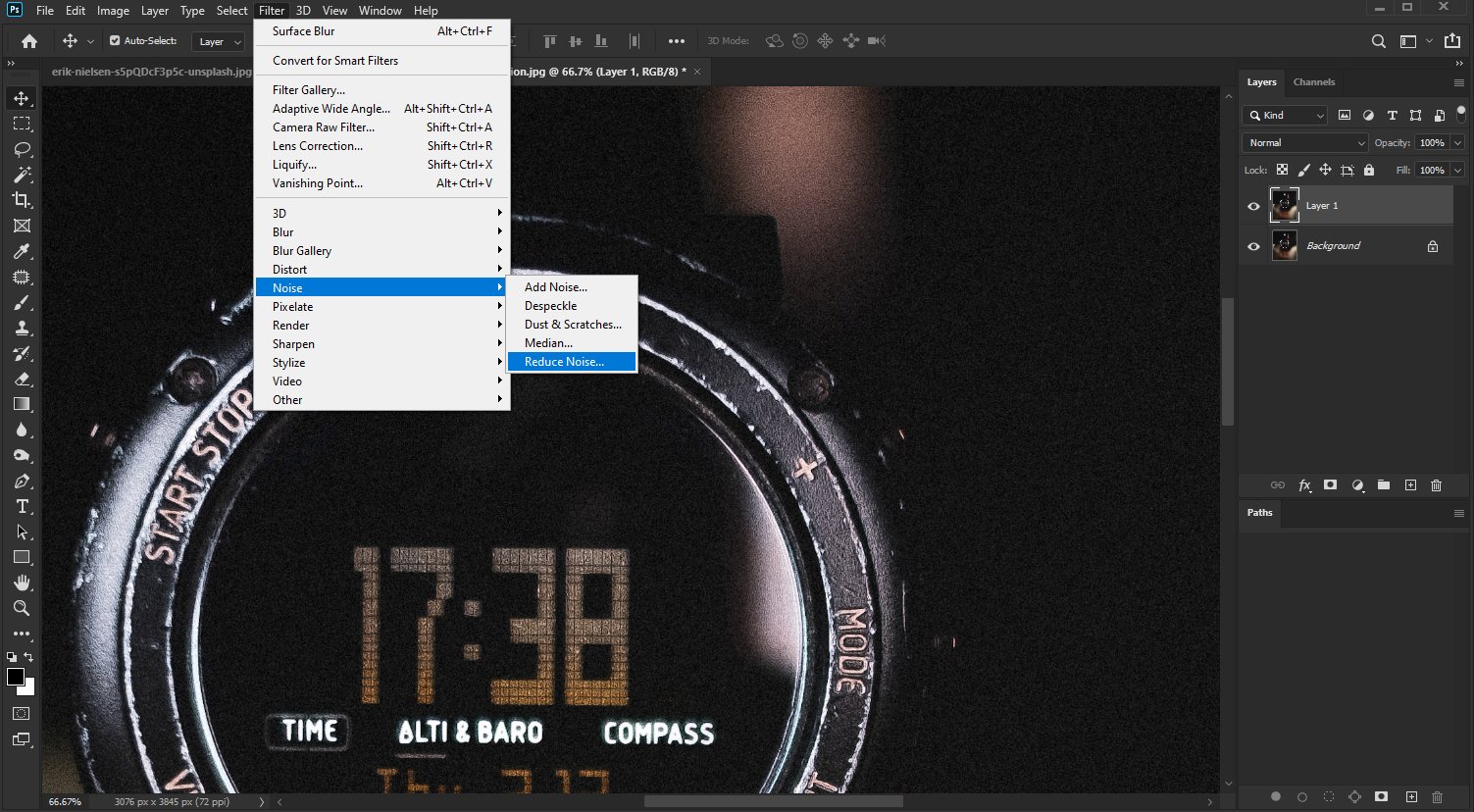Choose the Despeckle filter
The height and width of the screenshot is (812, 1474).
573,306
